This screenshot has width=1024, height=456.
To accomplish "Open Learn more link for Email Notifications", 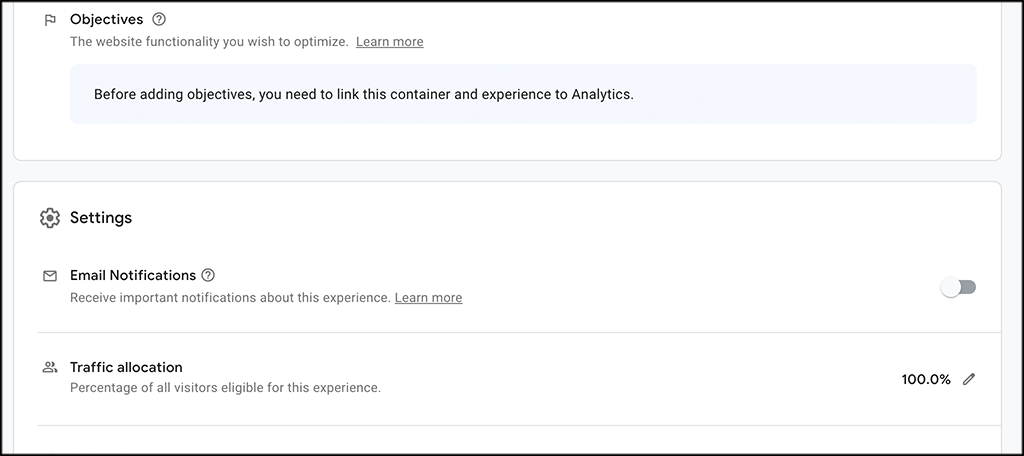I will 428,298.
